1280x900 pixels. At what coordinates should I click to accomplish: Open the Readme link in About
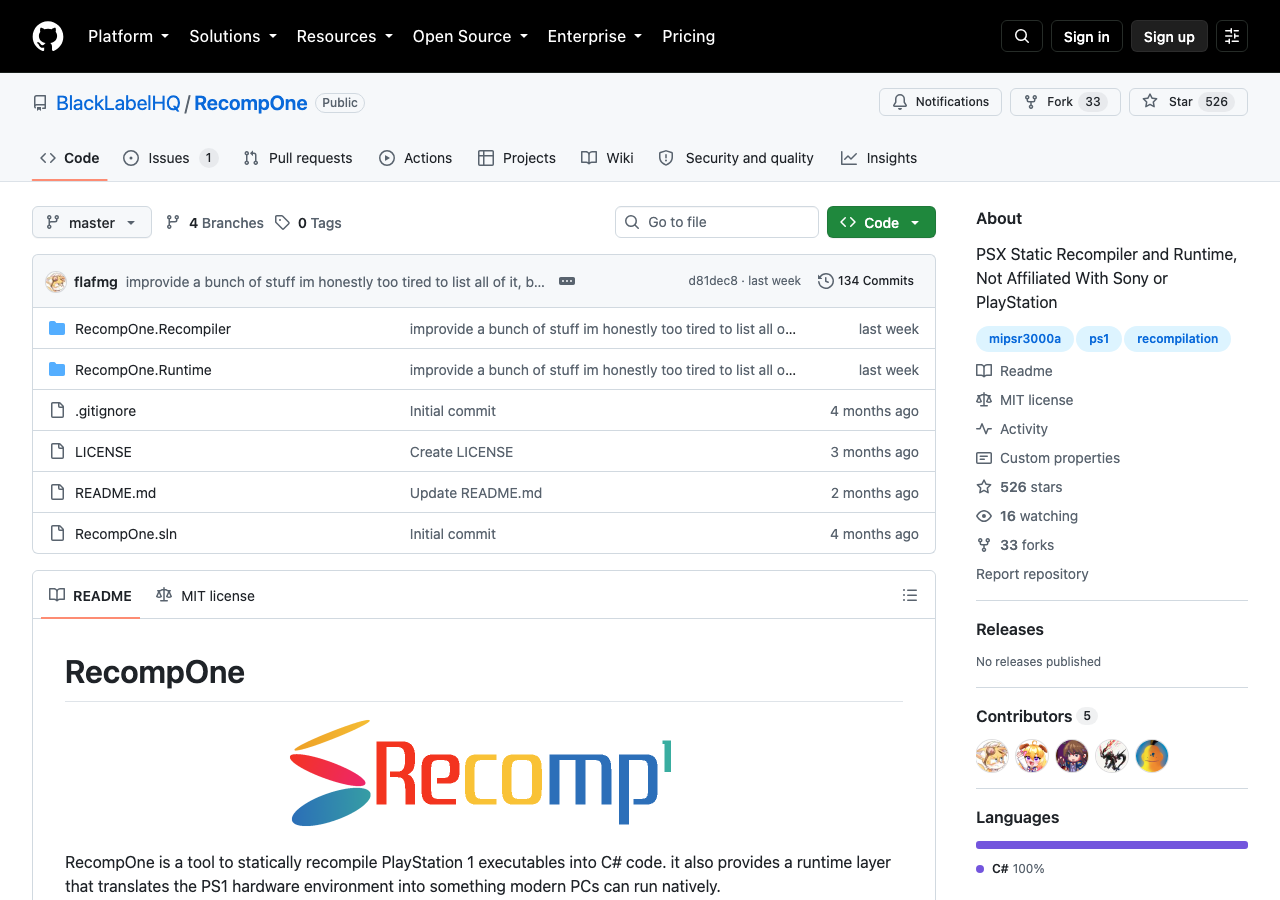[x=1015, y=371]
